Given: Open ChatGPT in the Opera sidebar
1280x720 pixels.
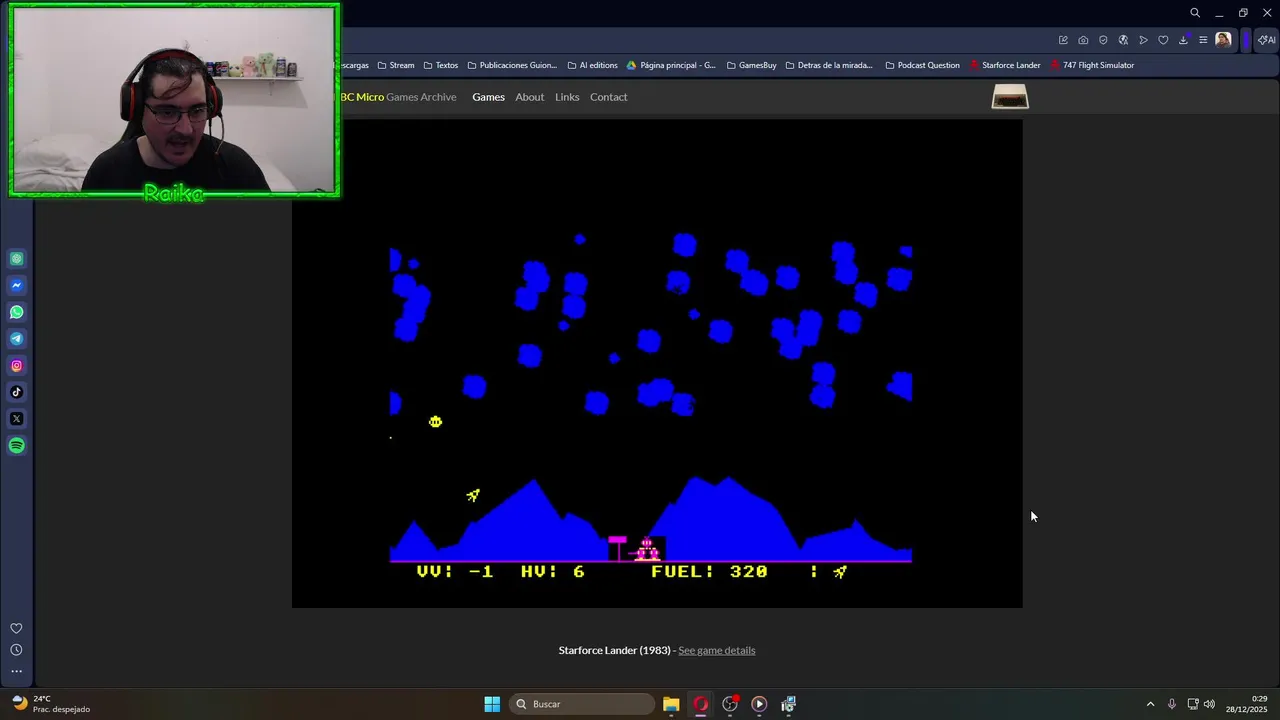Looking at the screenshot, I should click(17, 259).
